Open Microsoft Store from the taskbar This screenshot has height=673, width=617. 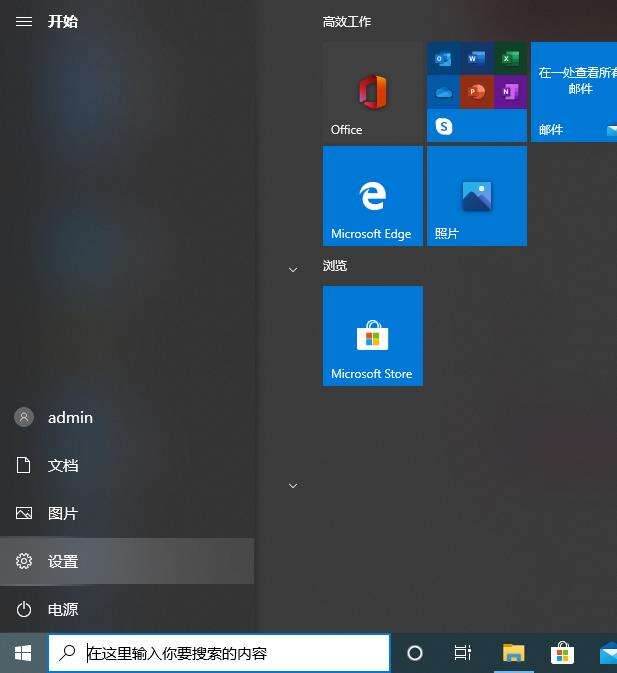(562, 653)
